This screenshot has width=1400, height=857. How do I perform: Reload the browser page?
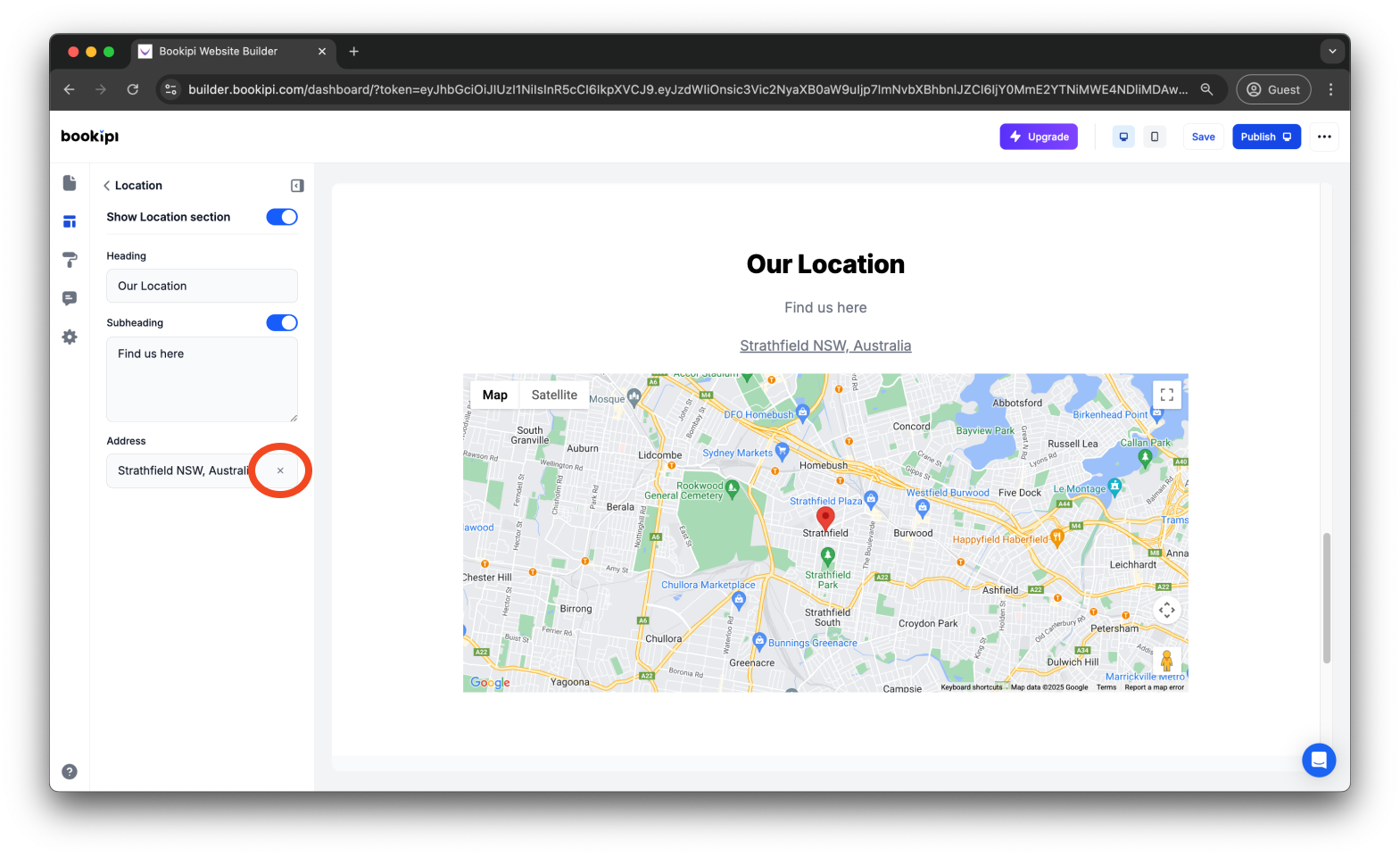tap(133, 89)
